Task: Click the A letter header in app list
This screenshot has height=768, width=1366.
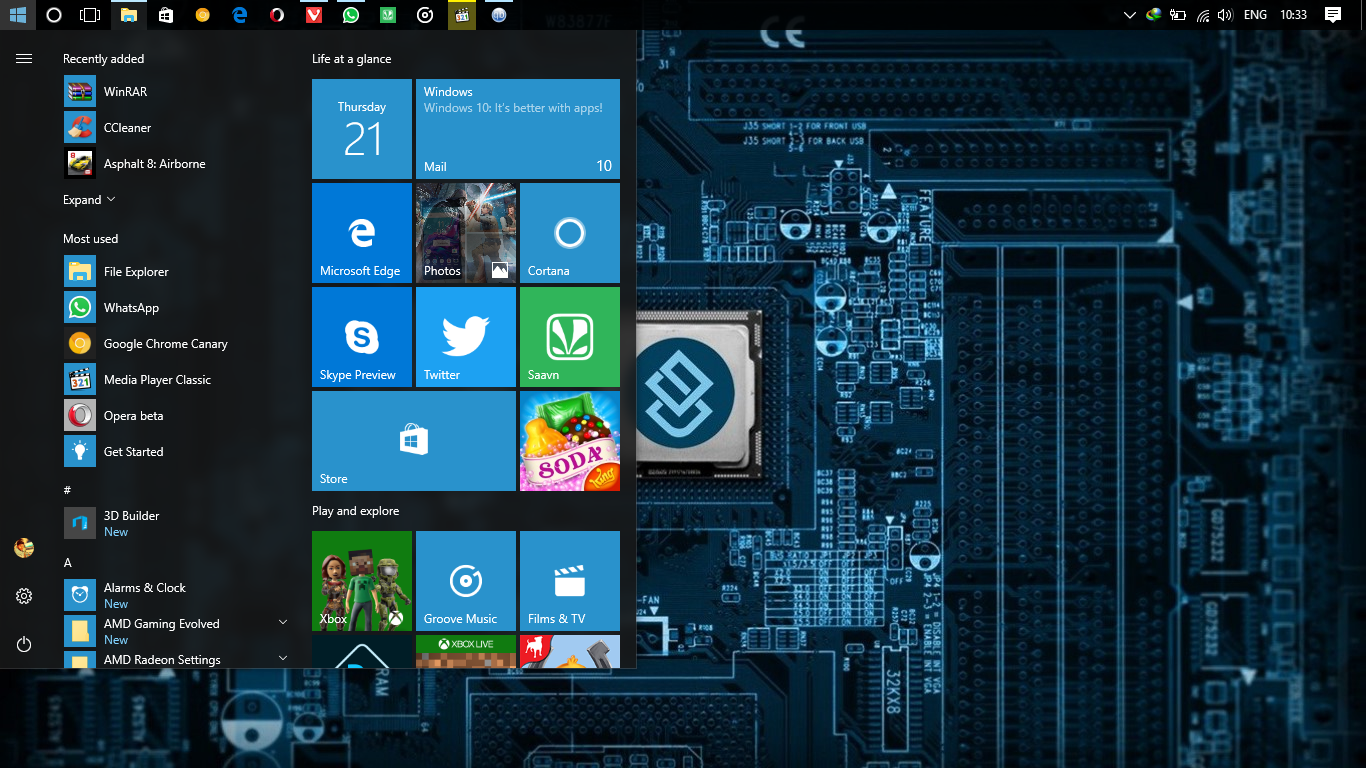Action: click(x=68, y=563)
